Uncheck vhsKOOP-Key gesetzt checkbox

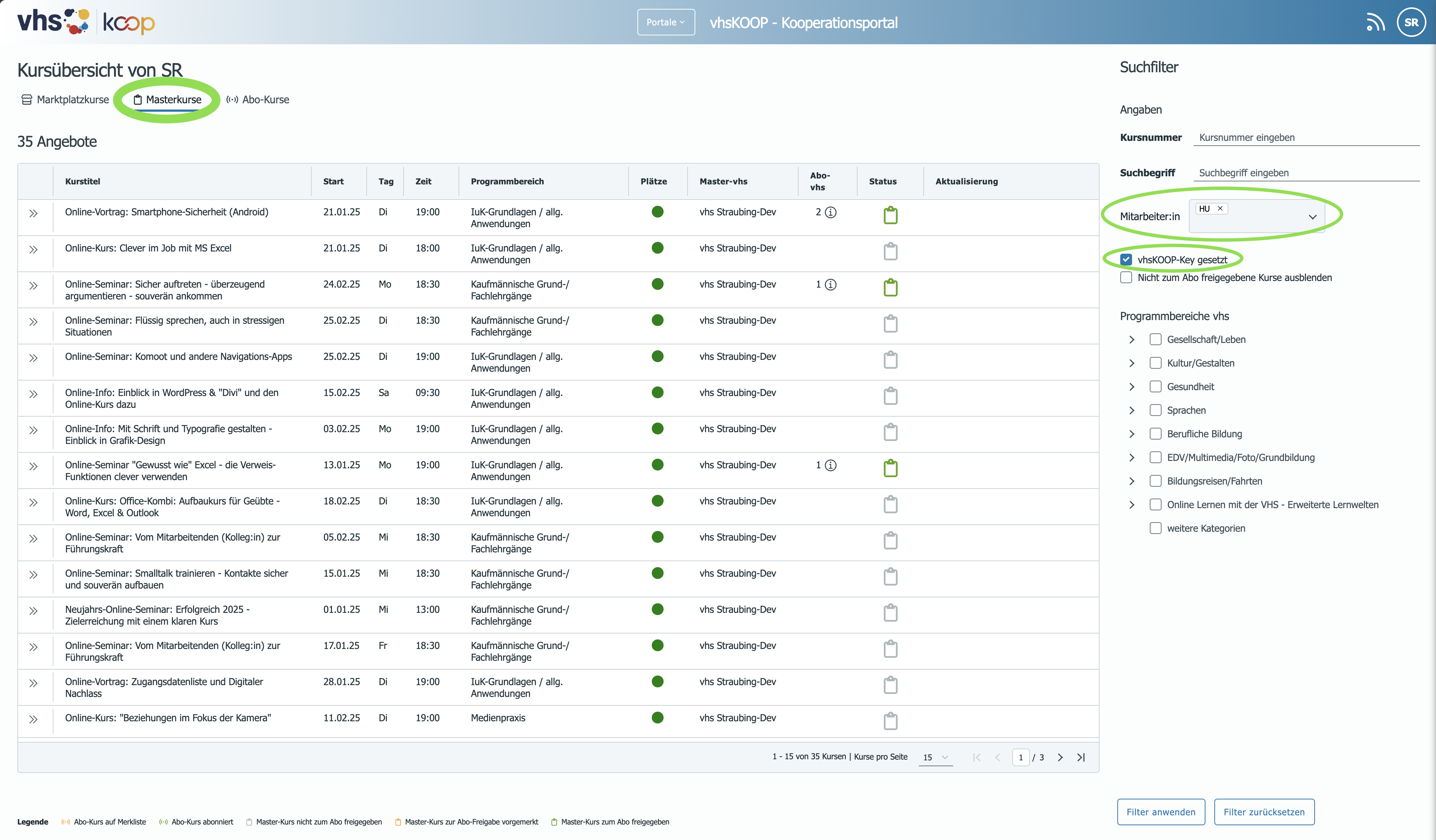[x=1126, y=260]
